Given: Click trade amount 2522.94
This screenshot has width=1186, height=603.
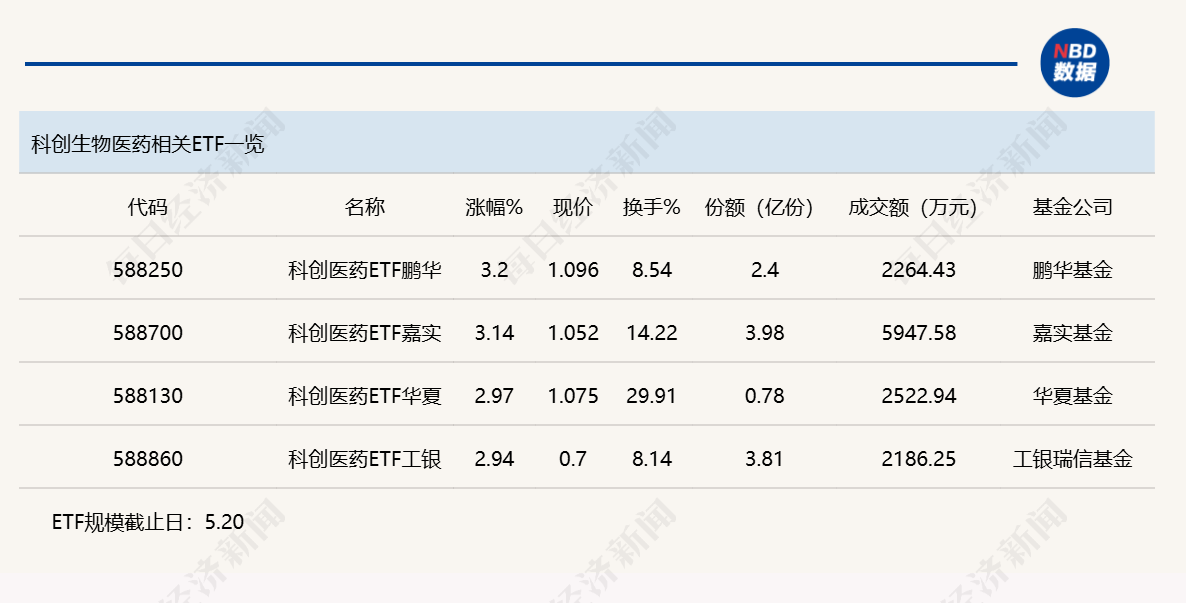Looking at the screenshot, I should [918, 396].
